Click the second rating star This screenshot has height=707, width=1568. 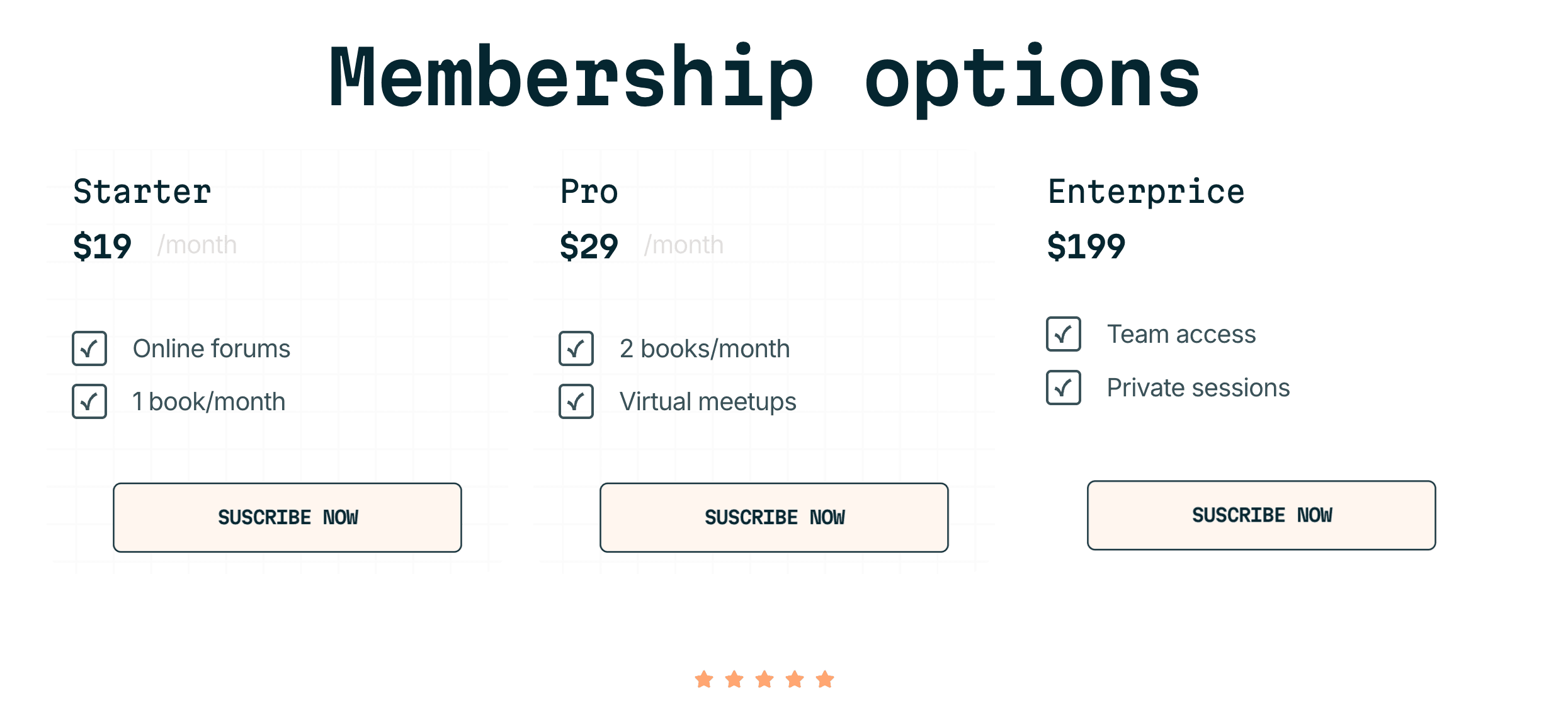coord(734,679)
